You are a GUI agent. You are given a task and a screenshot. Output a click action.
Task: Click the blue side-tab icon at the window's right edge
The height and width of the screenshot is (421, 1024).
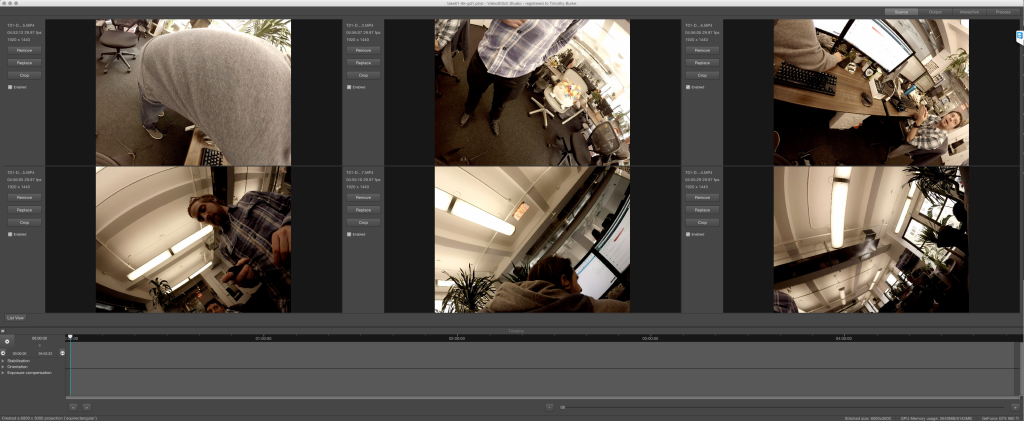click(1019, 37)
